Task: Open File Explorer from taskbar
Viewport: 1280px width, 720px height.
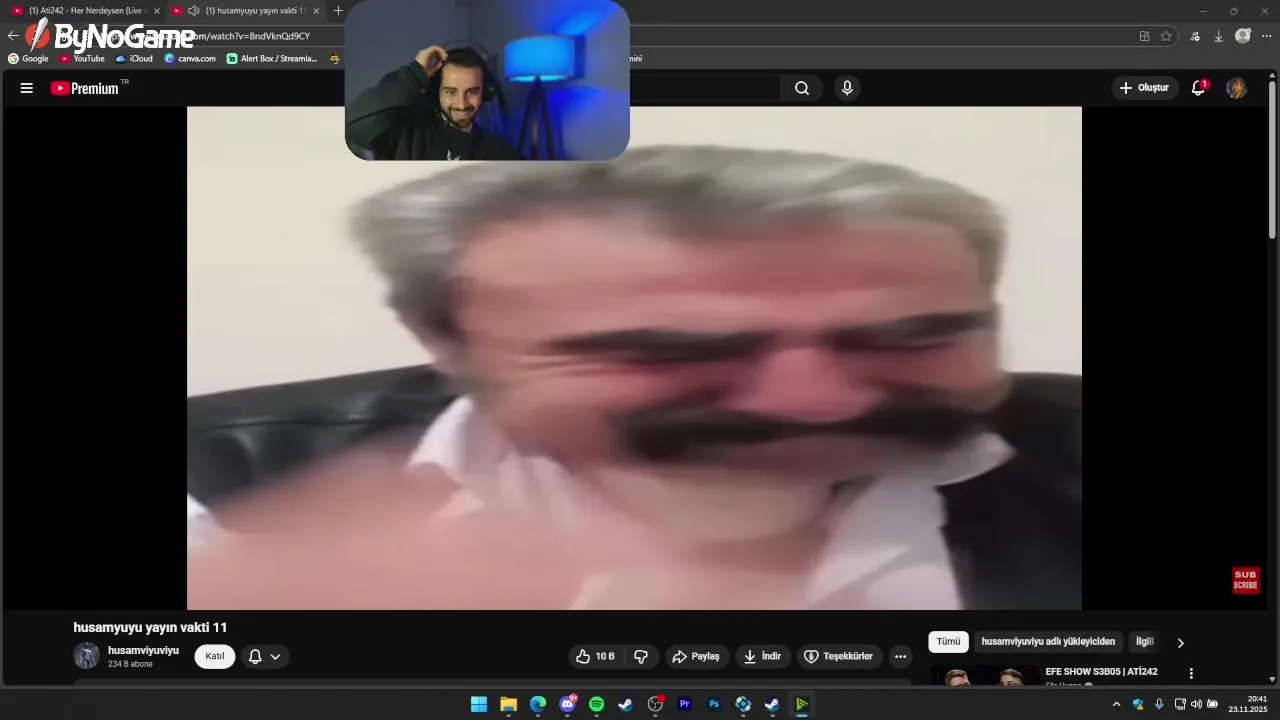Action: click(x=508, y=704)
